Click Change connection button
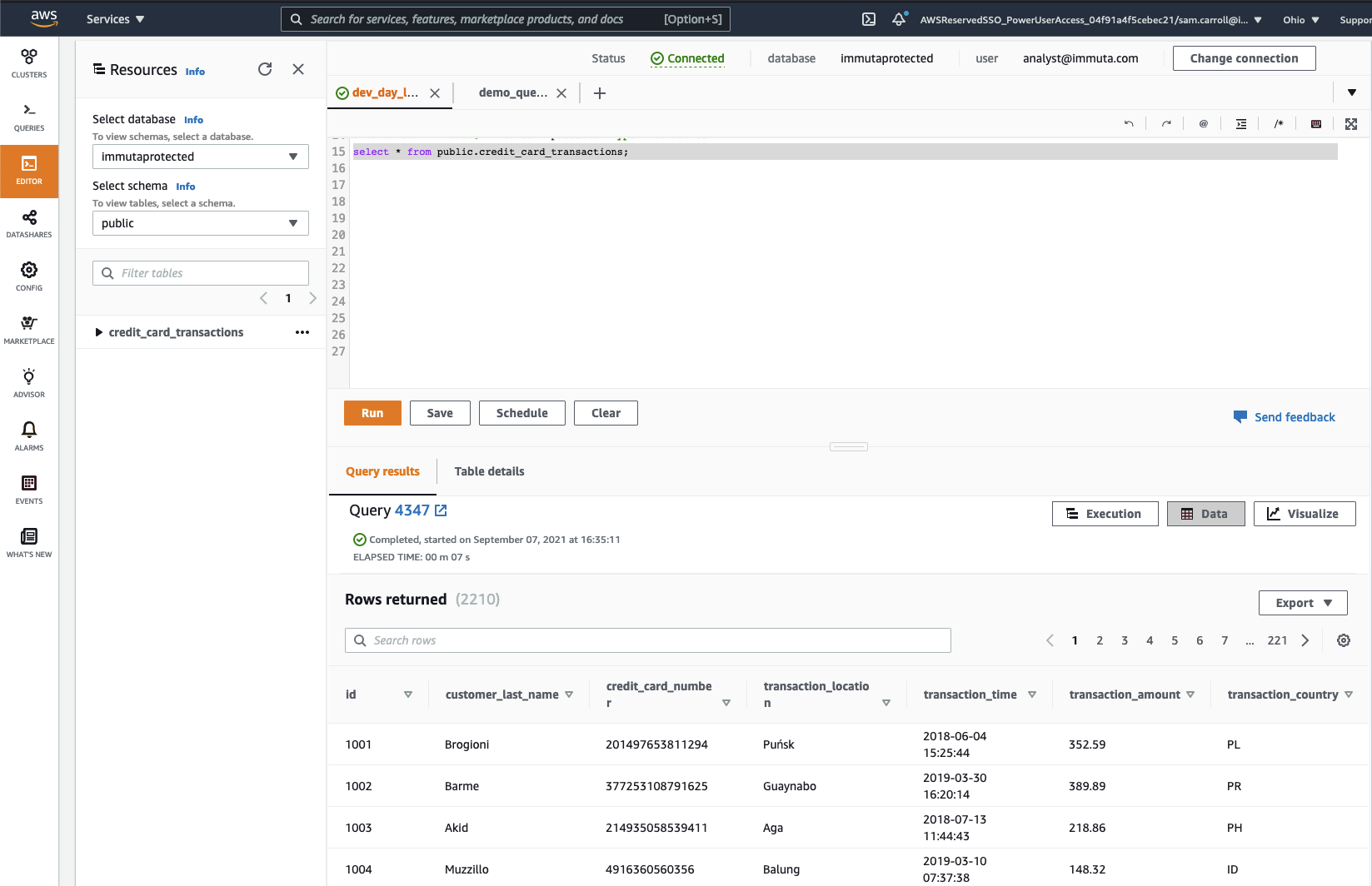The image size is (1372, 886). [x=1244, y=58]
